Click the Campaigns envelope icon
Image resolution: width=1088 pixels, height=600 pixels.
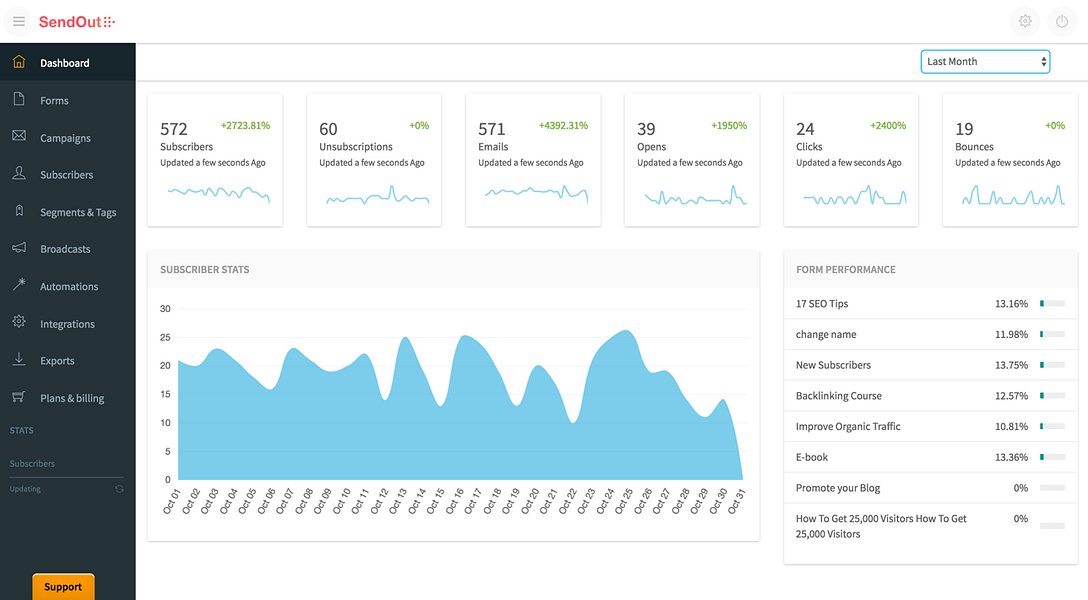[x=19, y=136]
